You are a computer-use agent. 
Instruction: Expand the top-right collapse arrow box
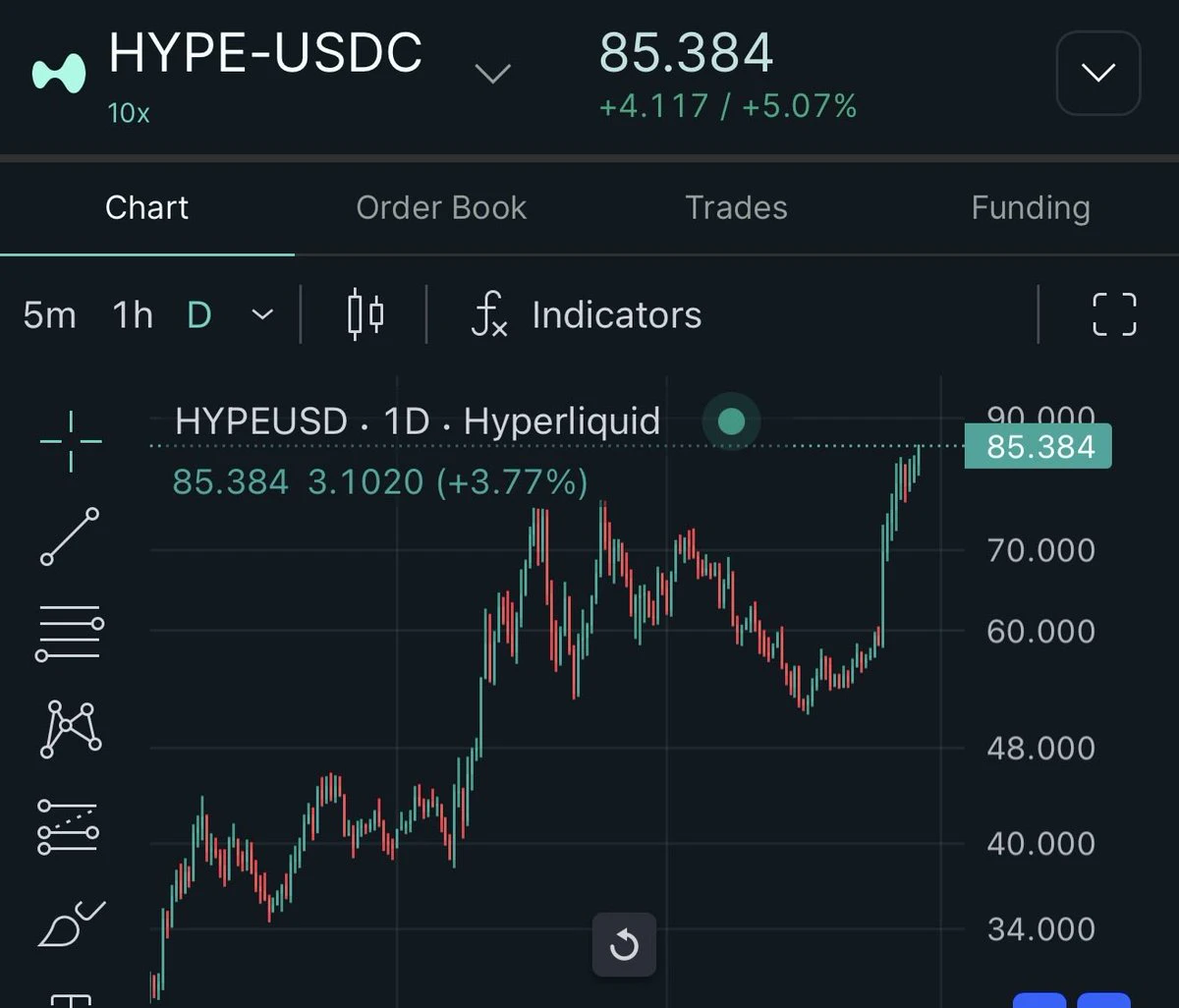tap(1097, 73)
